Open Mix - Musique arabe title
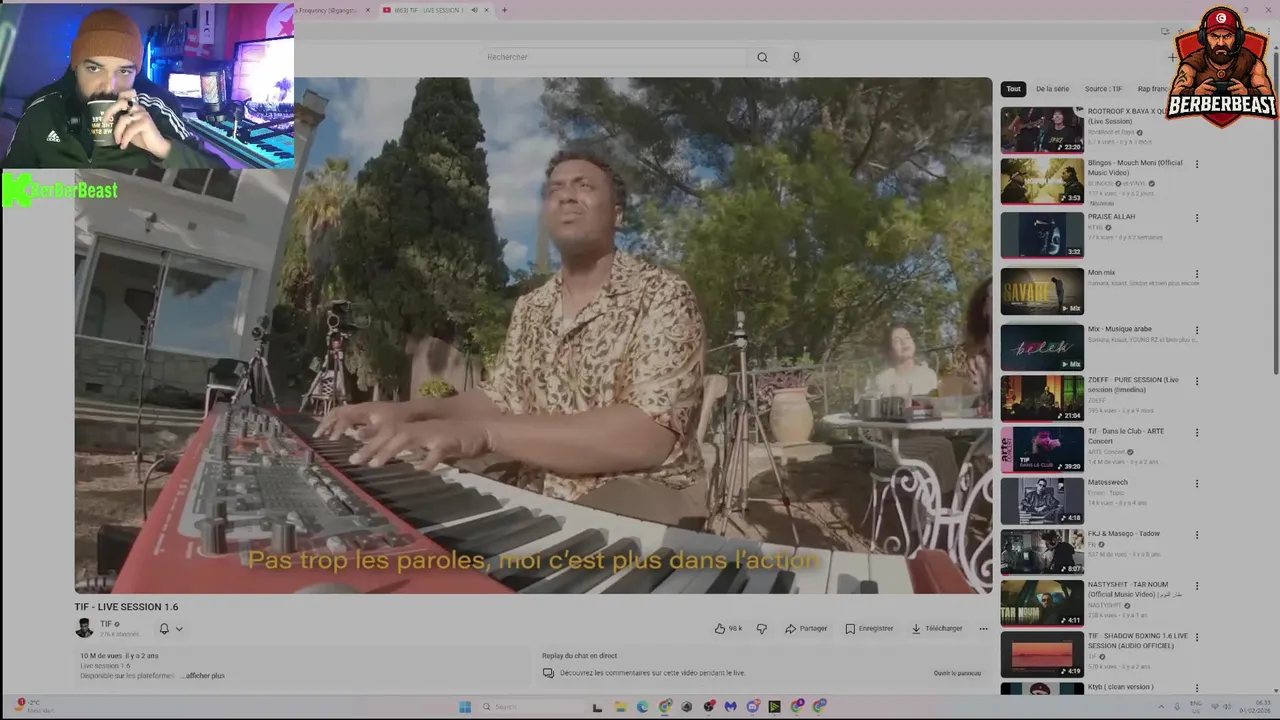 point(1120,329)
